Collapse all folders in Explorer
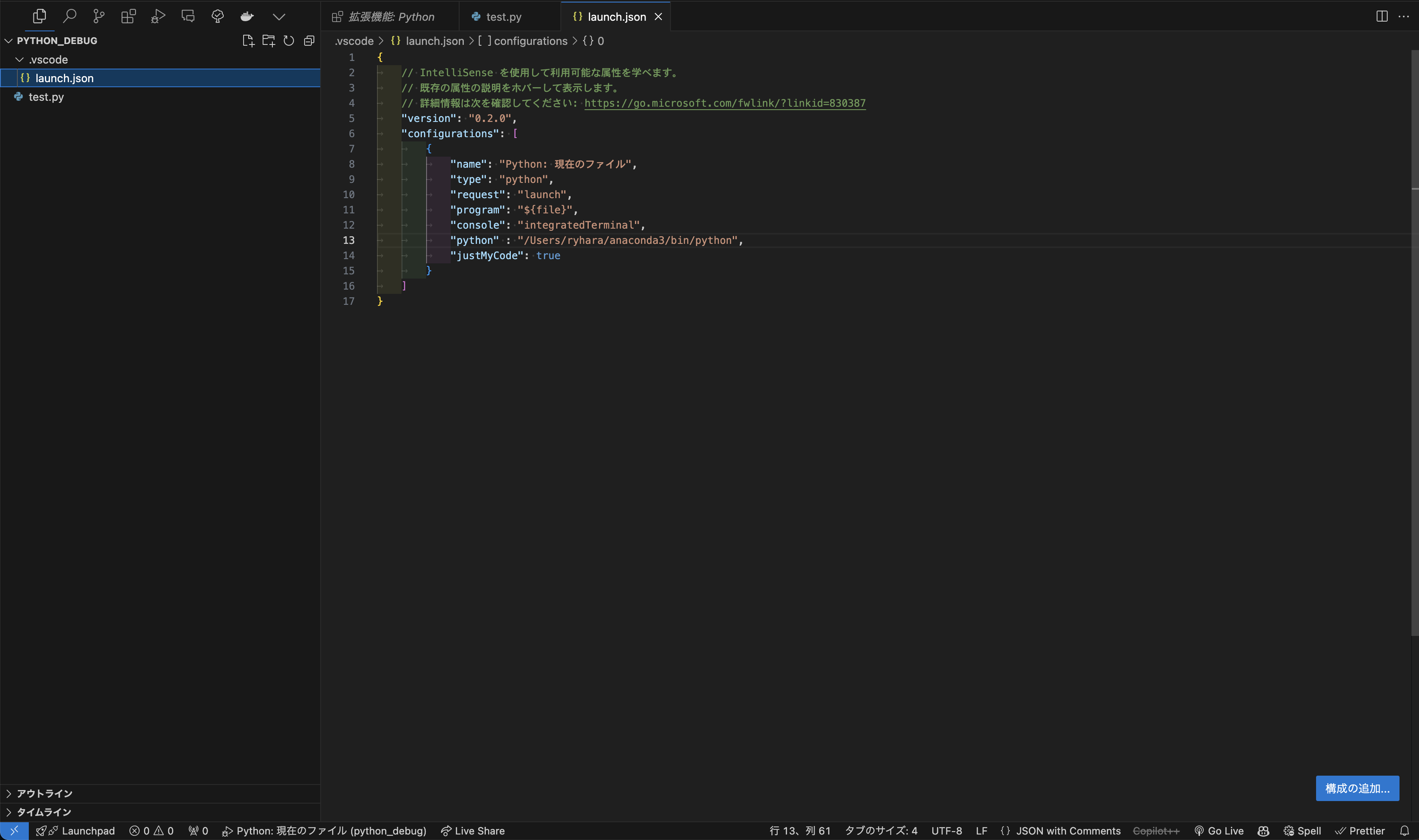 coord(309,40)
